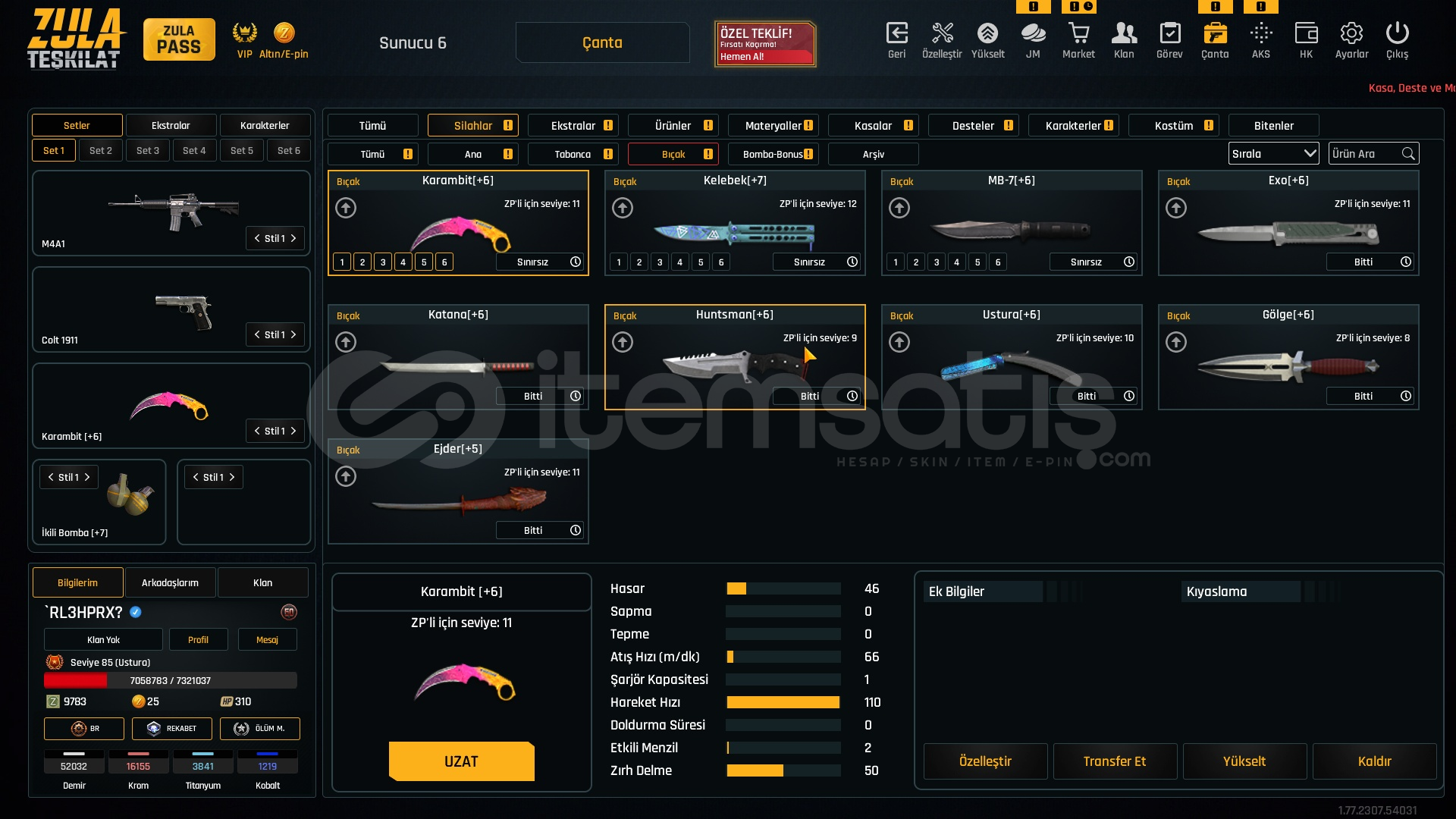1456x819 pixels.
Task: Toggle set slot 1 on Karambit[+6] card
Action: 342,262
